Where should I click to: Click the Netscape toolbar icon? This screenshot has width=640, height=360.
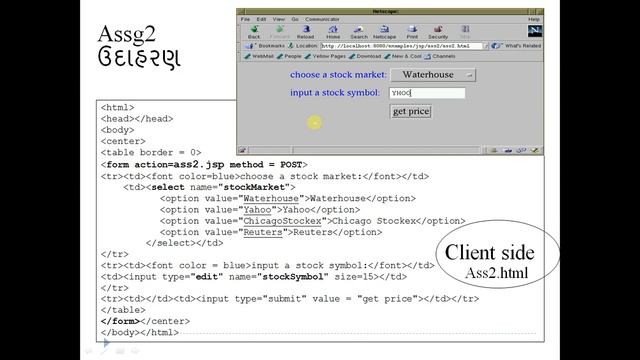click(384, 32)
